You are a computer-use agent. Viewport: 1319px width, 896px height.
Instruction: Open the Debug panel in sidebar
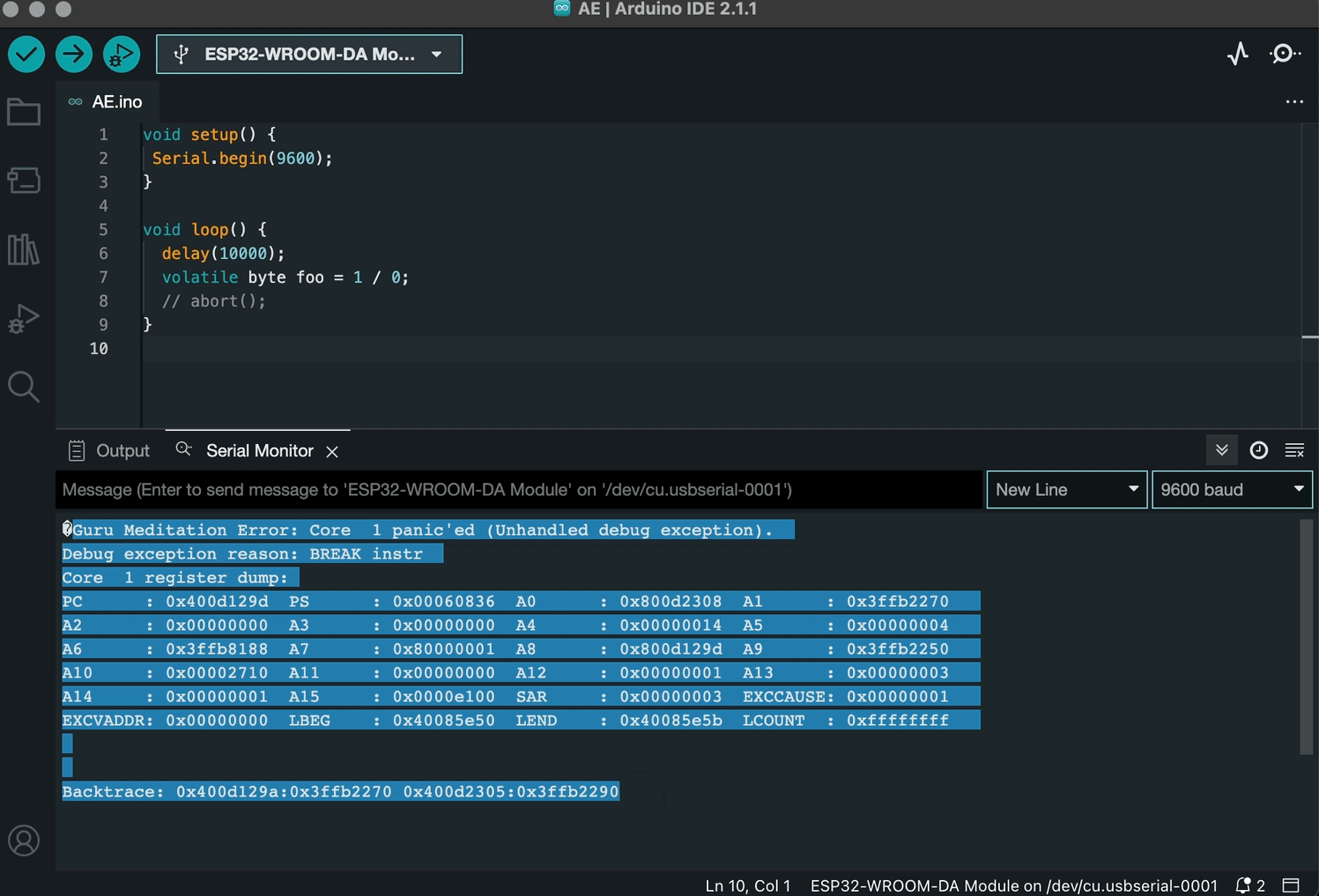pos(24,318)
